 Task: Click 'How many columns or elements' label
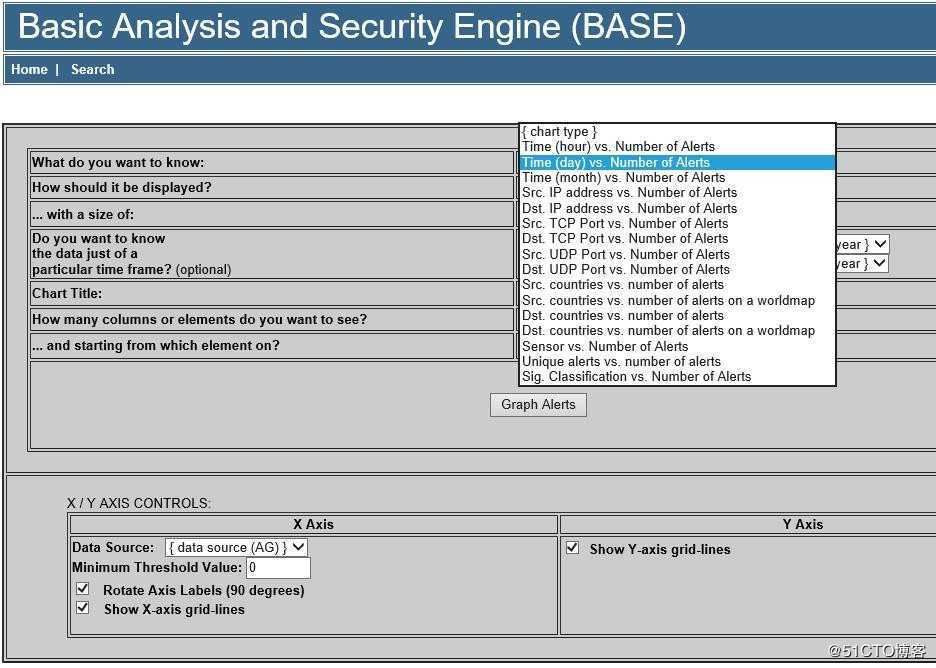pos(199,319)
